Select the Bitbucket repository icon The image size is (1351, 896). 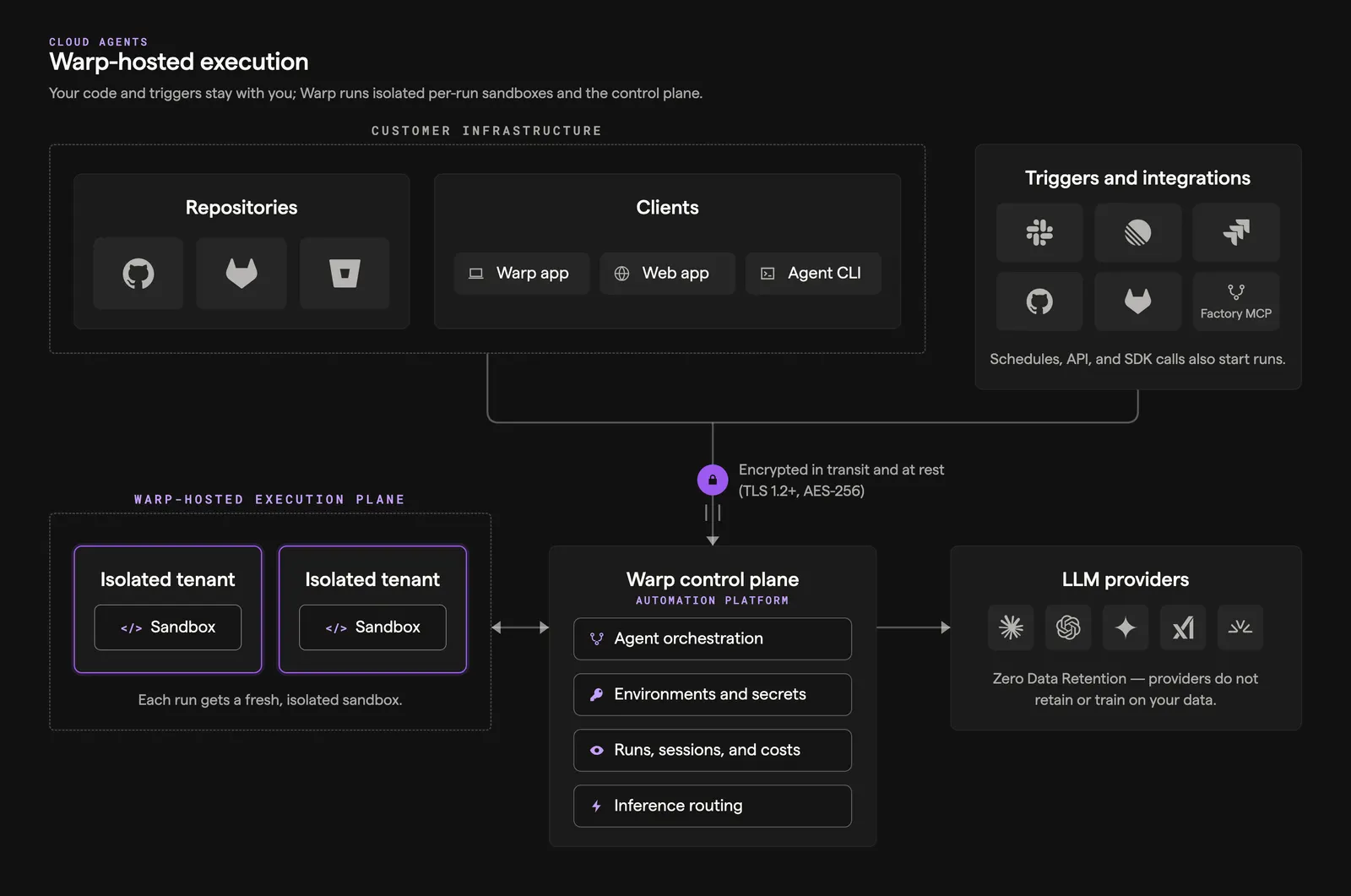click(x=345, y=273)
